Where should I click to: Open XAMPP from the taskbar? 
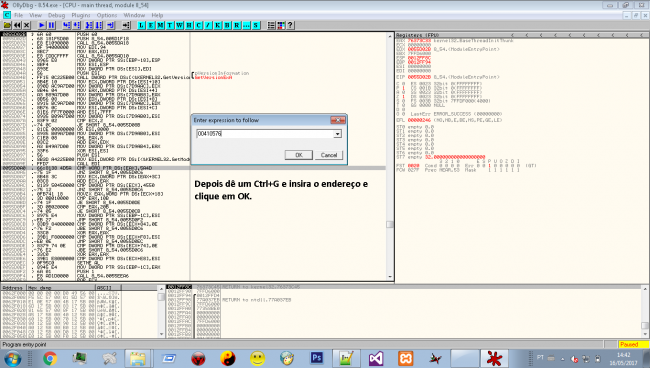[405, 358]
